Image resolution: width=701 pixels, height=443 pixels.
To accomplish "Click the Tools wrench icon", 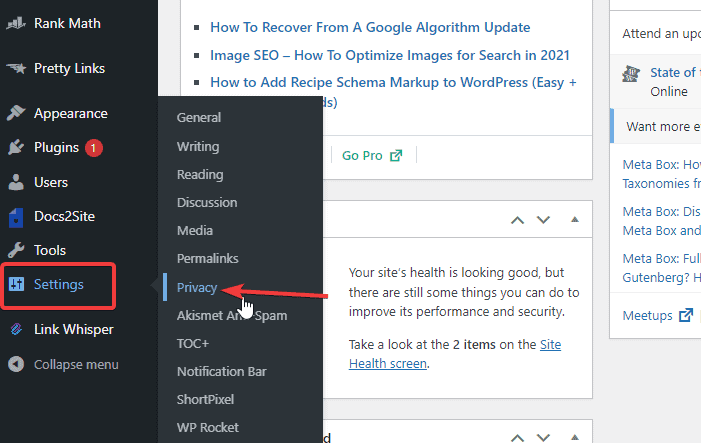I will pyautogui.click(x=16, y=250).
